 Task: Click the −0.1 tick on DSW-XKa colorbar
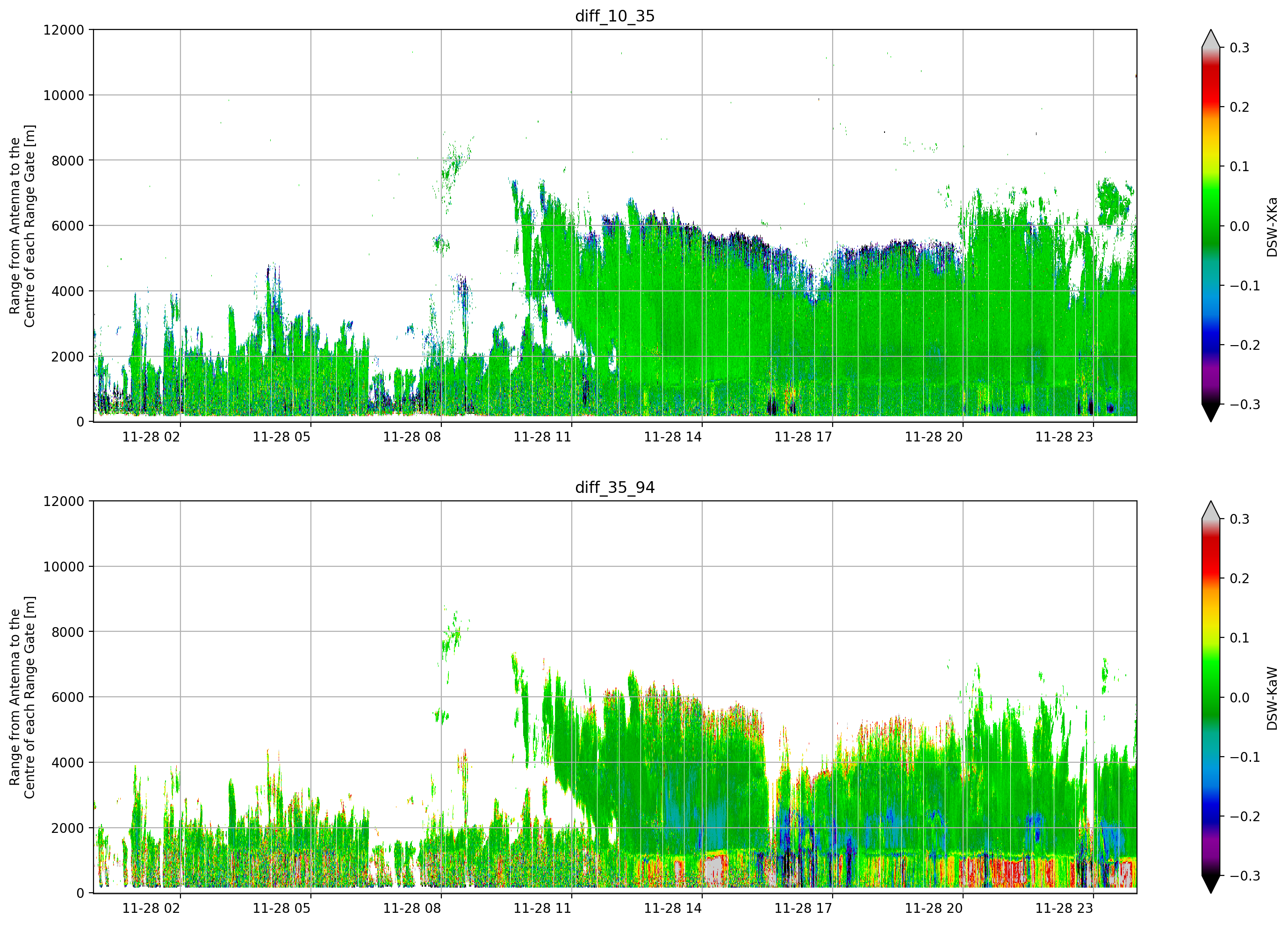[x=1245, y=285]
